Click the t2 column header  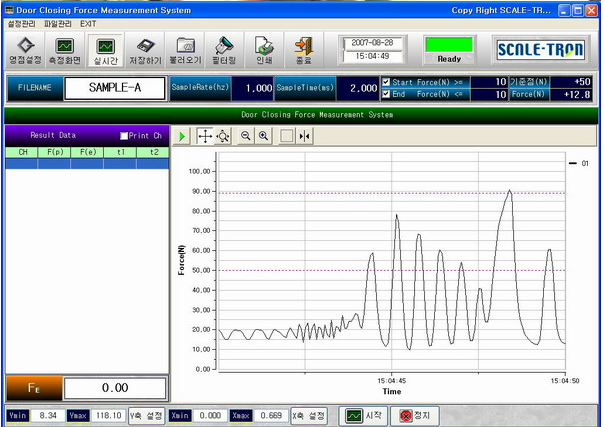click(x=153, y=152)
